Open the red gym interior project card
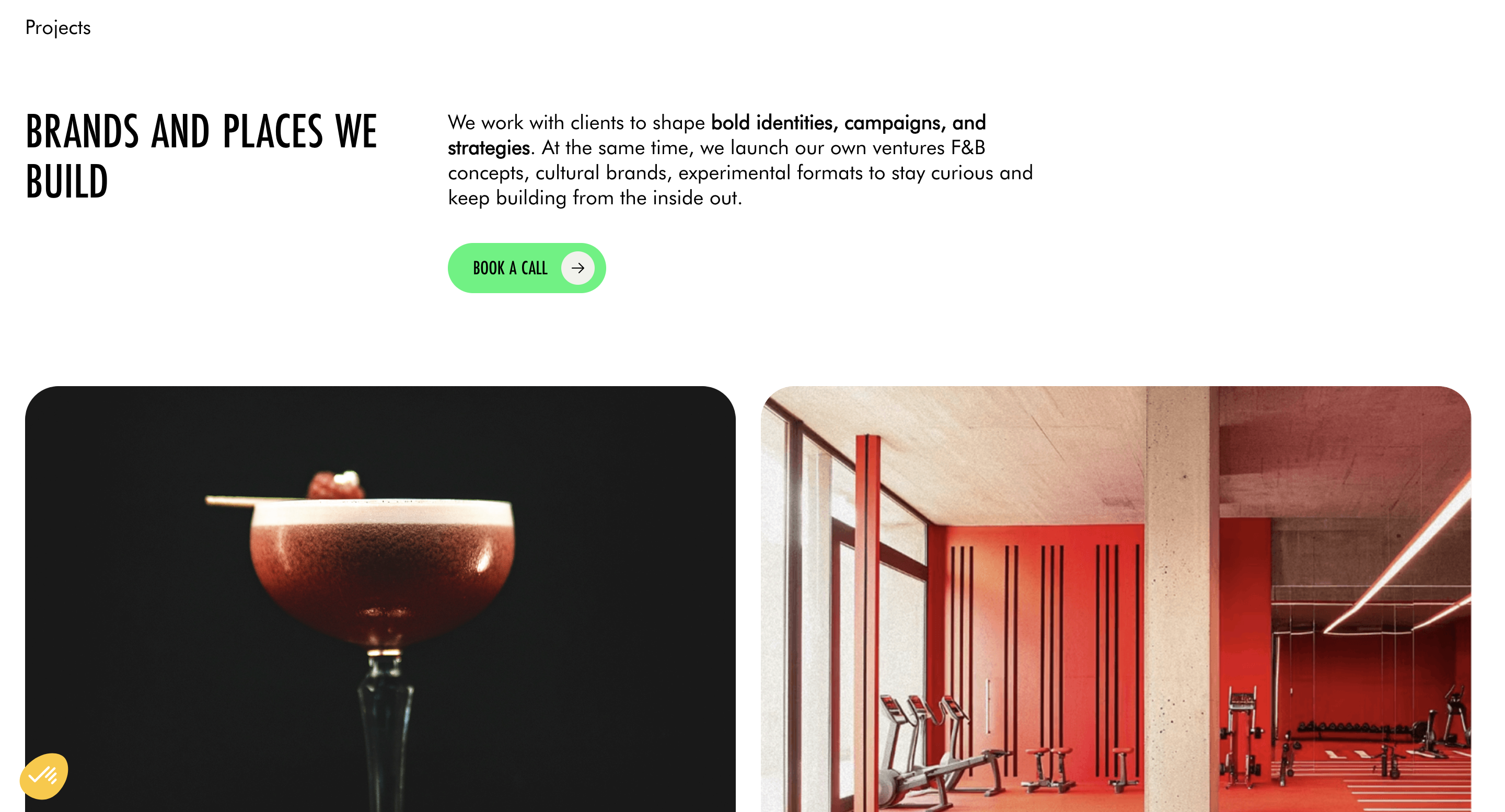 tap(1116, 599)
